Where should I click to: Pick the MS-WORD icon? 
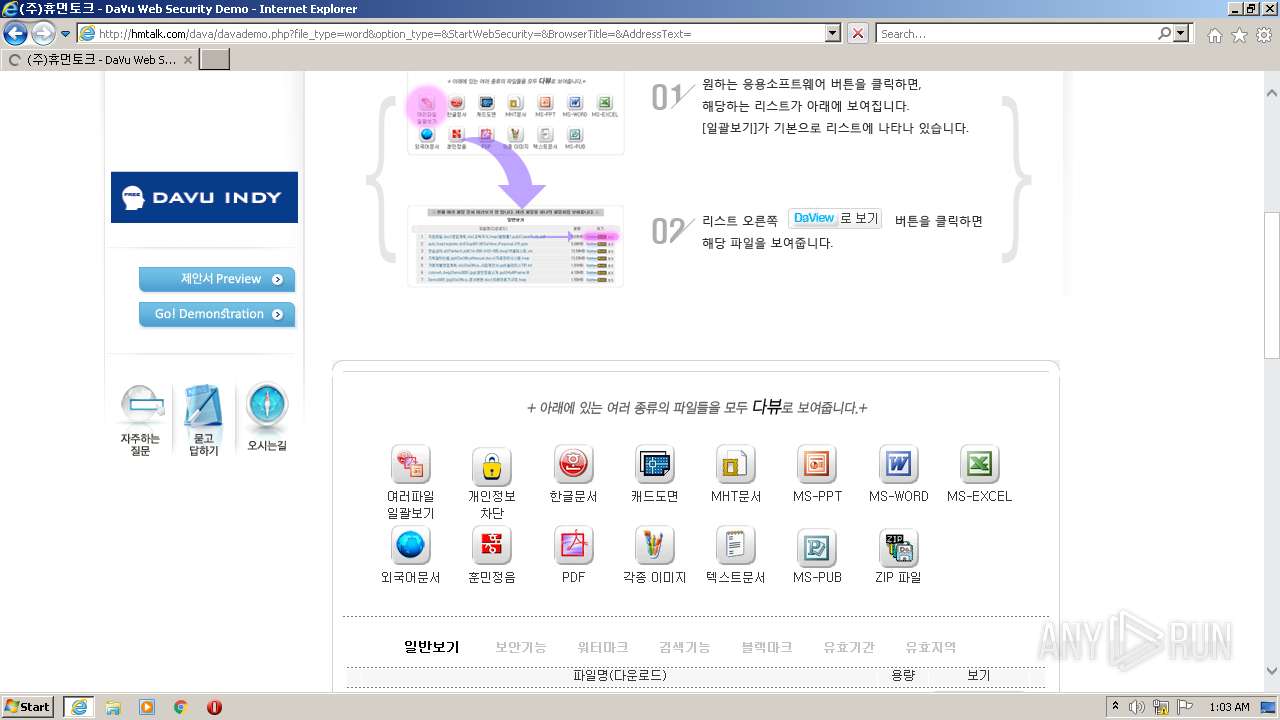tap(898, 465)
